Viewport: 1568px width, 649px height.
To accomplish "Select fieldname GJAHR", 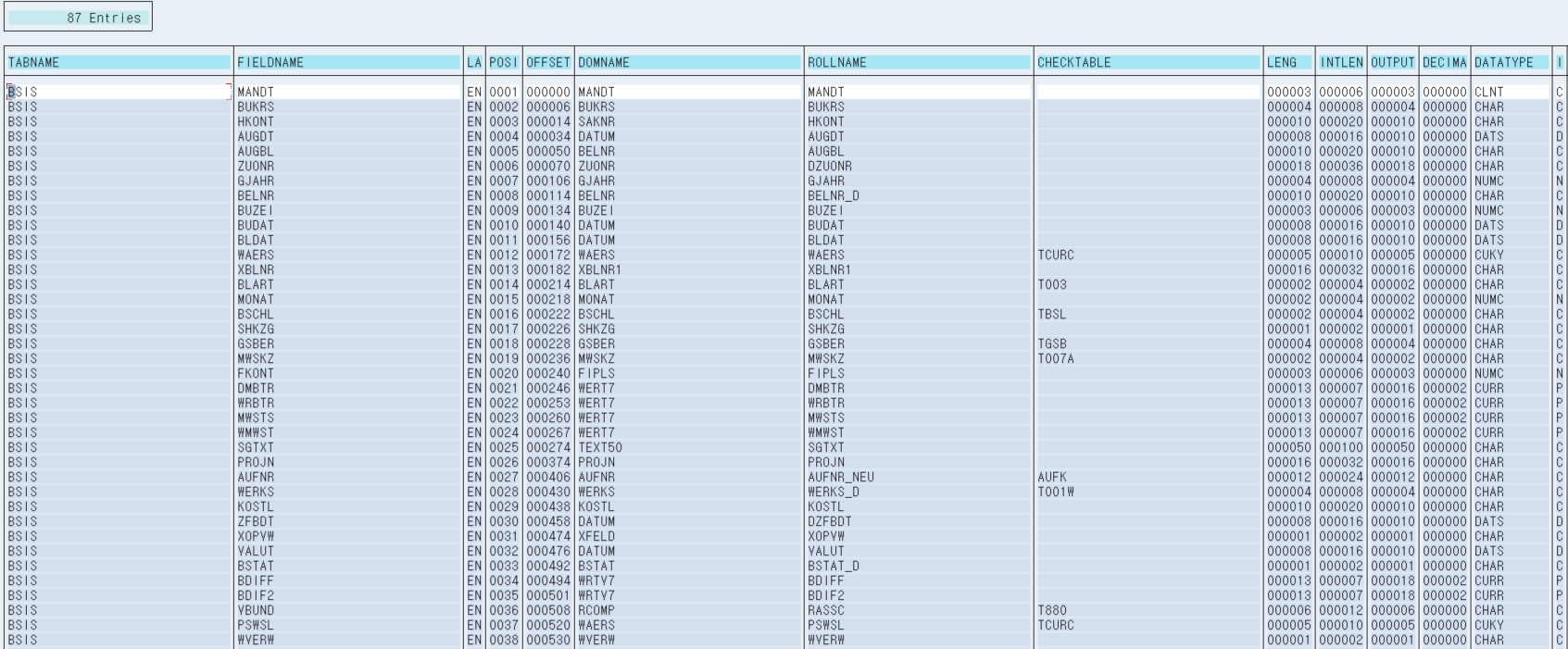I will (x=256, y=181).
